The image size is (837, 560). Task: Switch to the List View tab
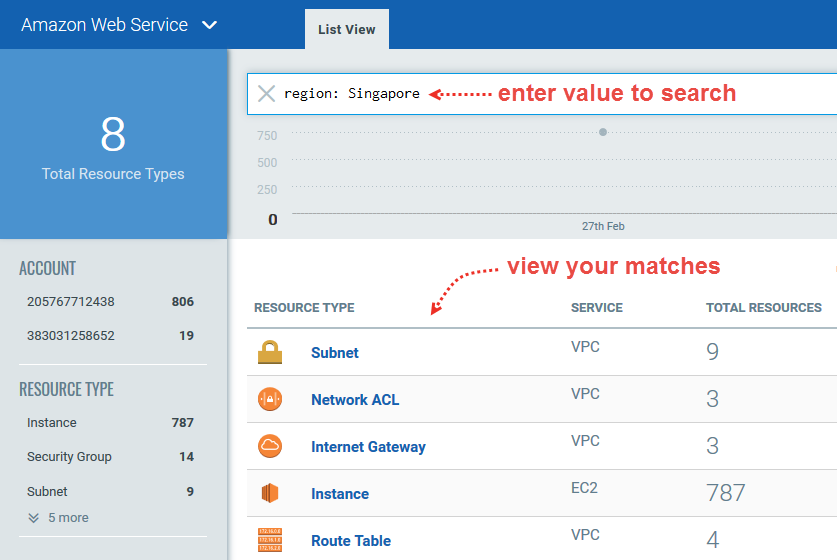click(x=346, y=29)
